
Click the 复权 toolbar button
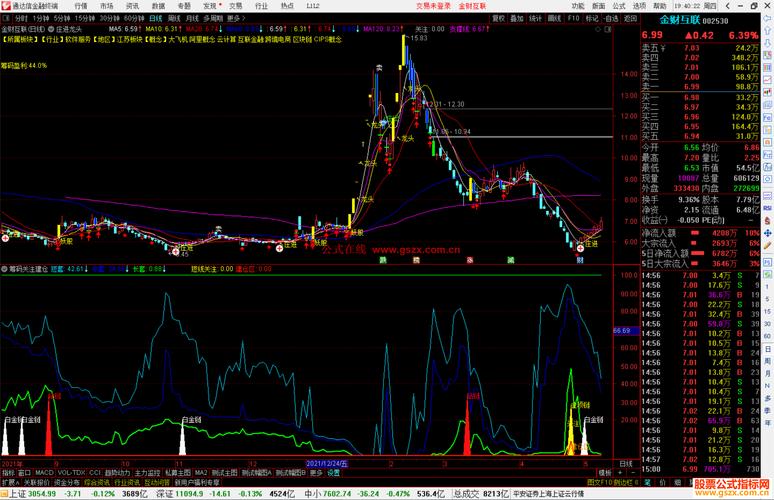(498, 18)
